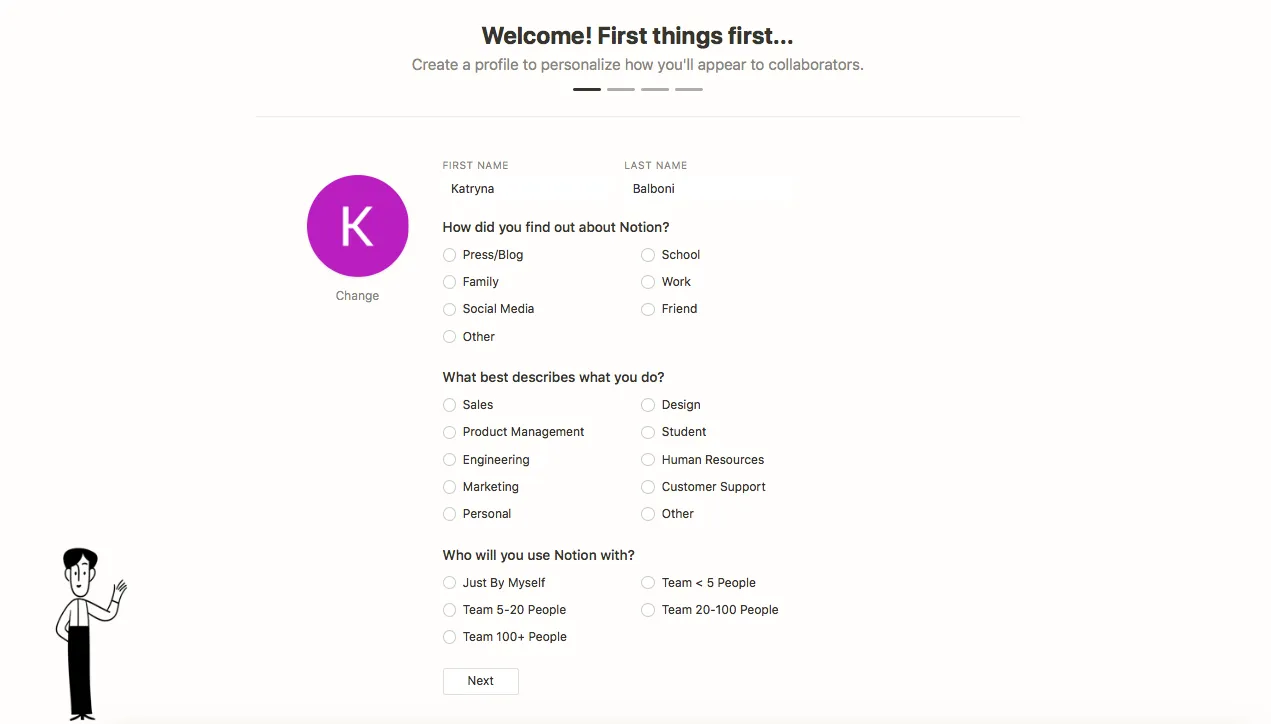Select the Team 100+ People option
The image size is (1271, 724).
[x=449, y=637]
